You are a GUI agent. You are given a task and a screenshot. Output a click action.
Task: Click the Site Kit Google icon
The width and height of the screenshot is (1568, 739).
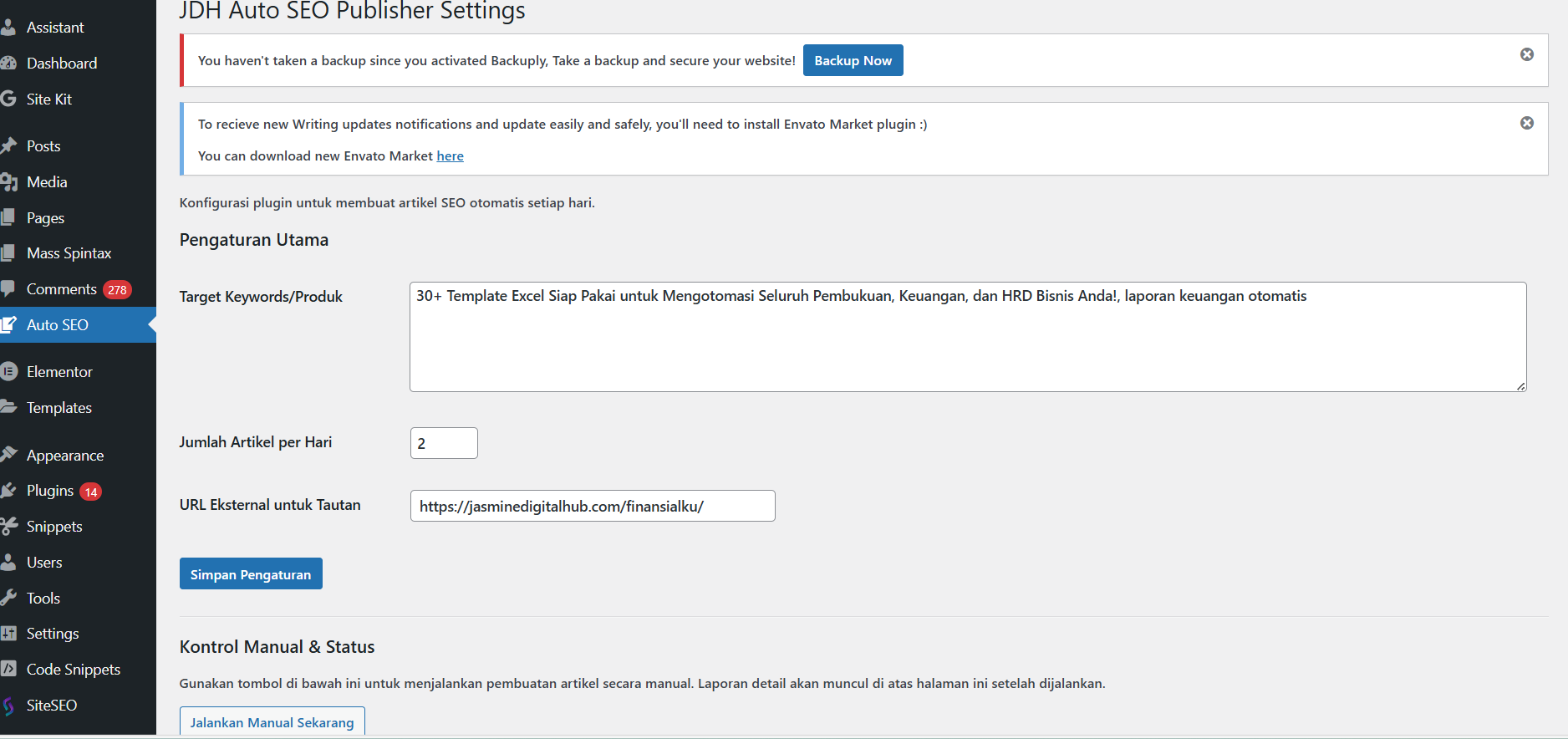(x=8, y=99)
